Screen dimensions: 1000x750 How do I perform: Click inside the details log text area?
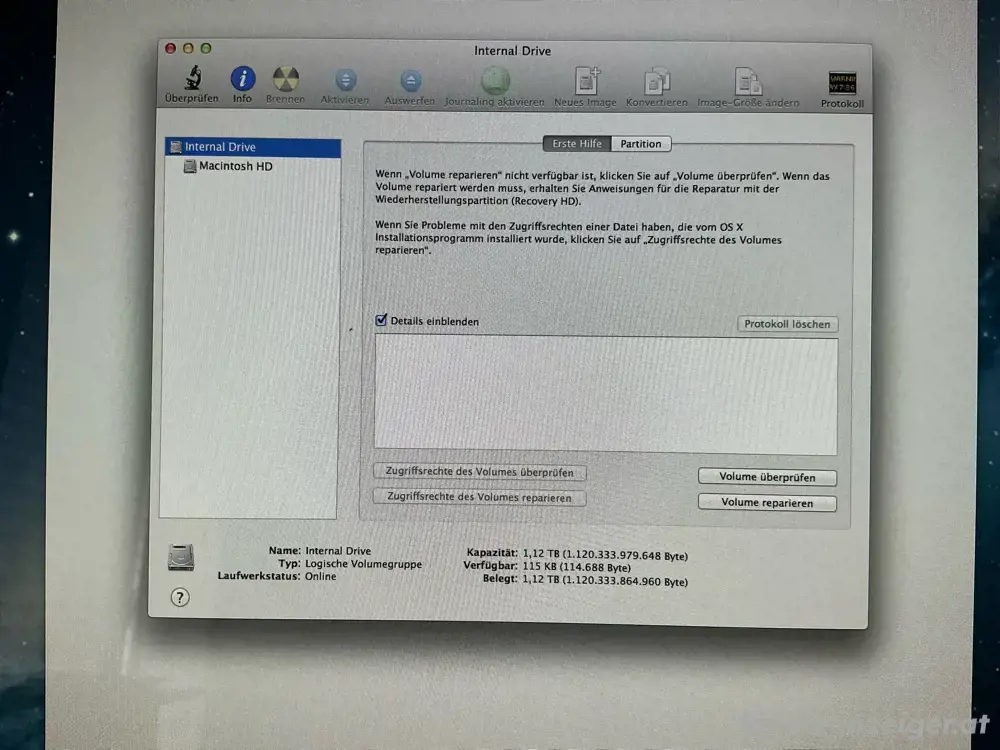pyautogui.click(x=606, y=396)
